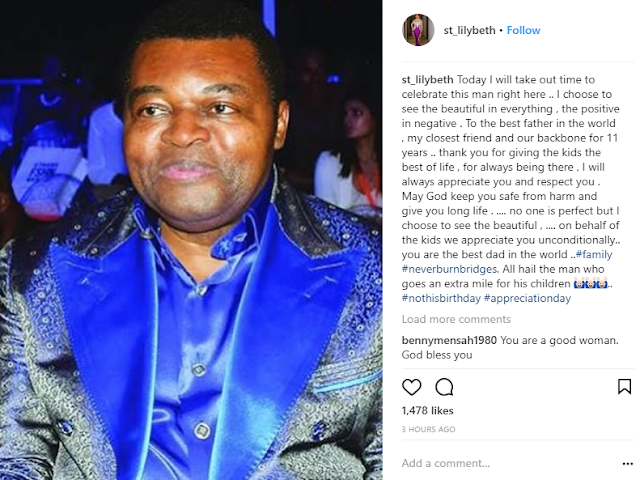This screenshot has width=640, height=480.
Task: Visit bennymensah1980 commenter profile
Action: tap(449, 340)
